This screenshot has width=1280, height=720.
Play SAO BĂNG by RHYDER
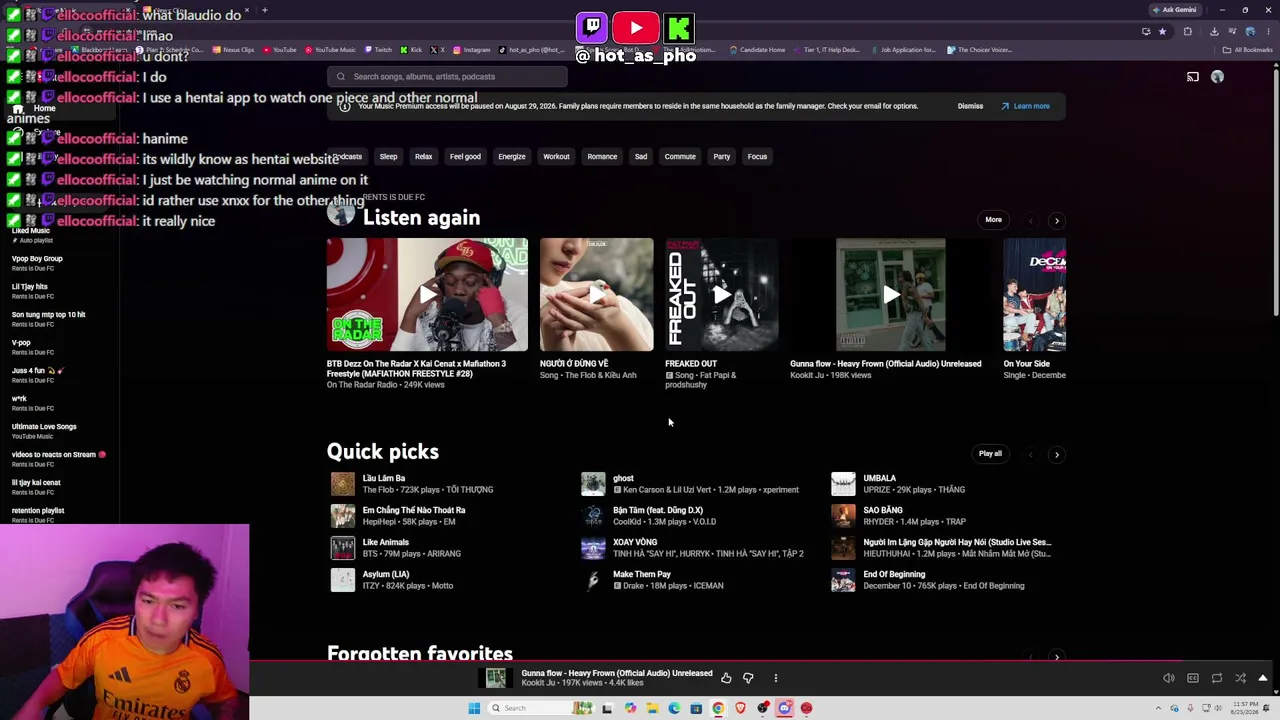[x=843, y=516]
